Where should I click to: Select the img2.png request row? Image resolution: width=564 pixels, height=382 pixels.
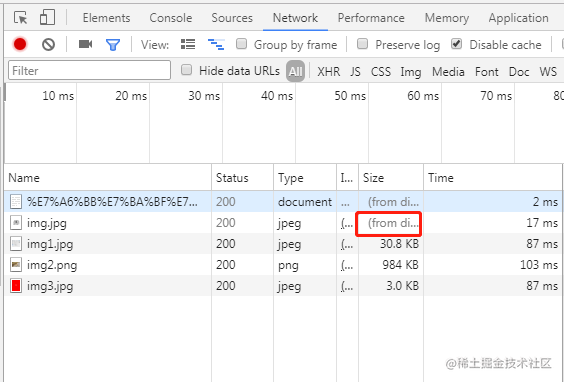click(283, 265)
